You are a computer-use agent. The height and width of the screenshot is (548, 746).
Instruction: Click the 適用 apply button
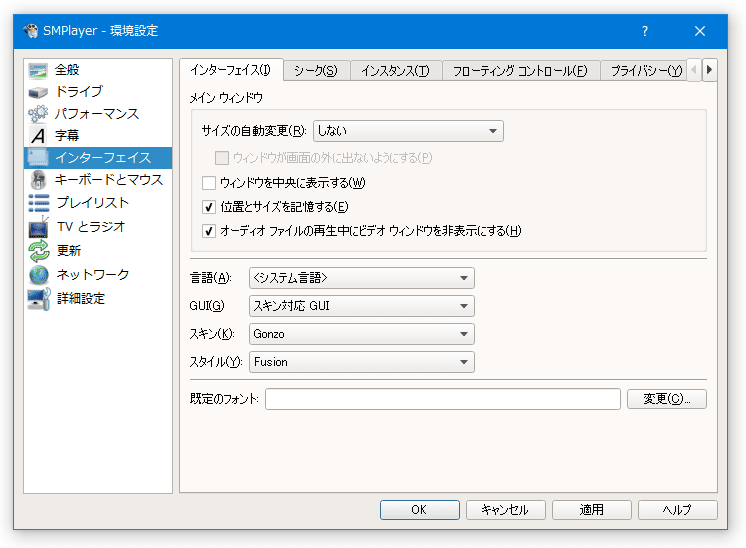coord(591,510)
